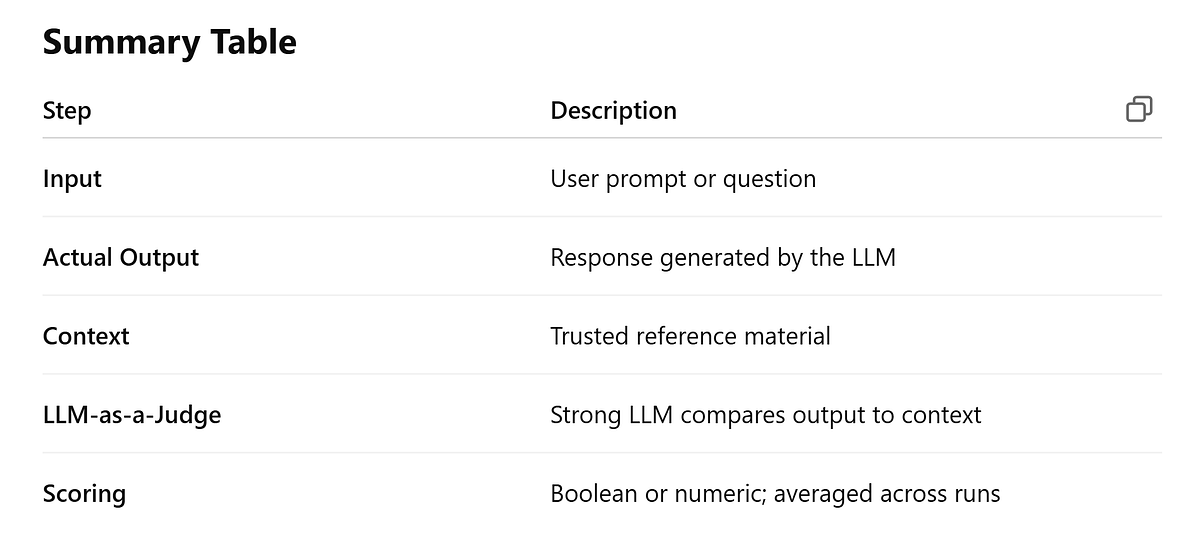This screenshot has height=549, width=1200.
Task: Click the Summary Table heading
Action: point(170,43)
